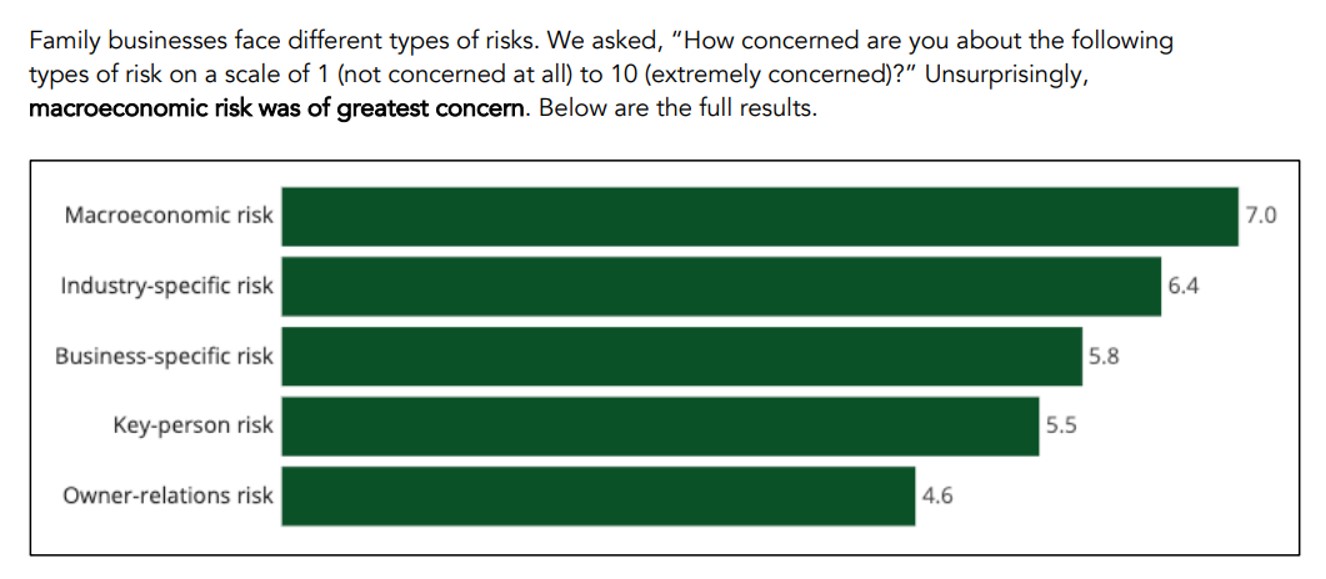Click the 6.4 data value label

[1183, 285]
